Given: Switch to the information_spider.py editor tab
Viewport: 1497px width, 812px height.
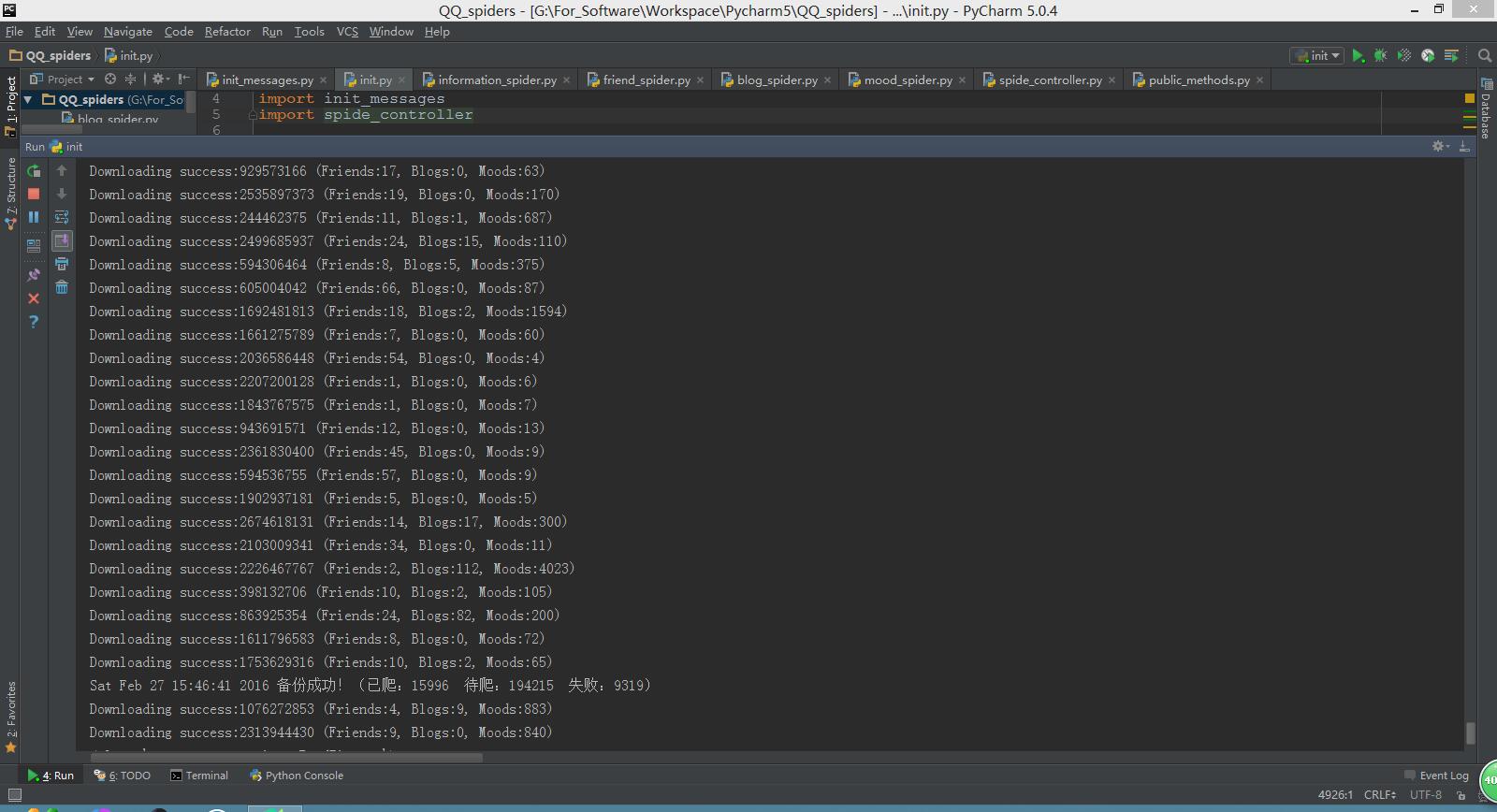Looking at the screenshot, I should 497,80.
